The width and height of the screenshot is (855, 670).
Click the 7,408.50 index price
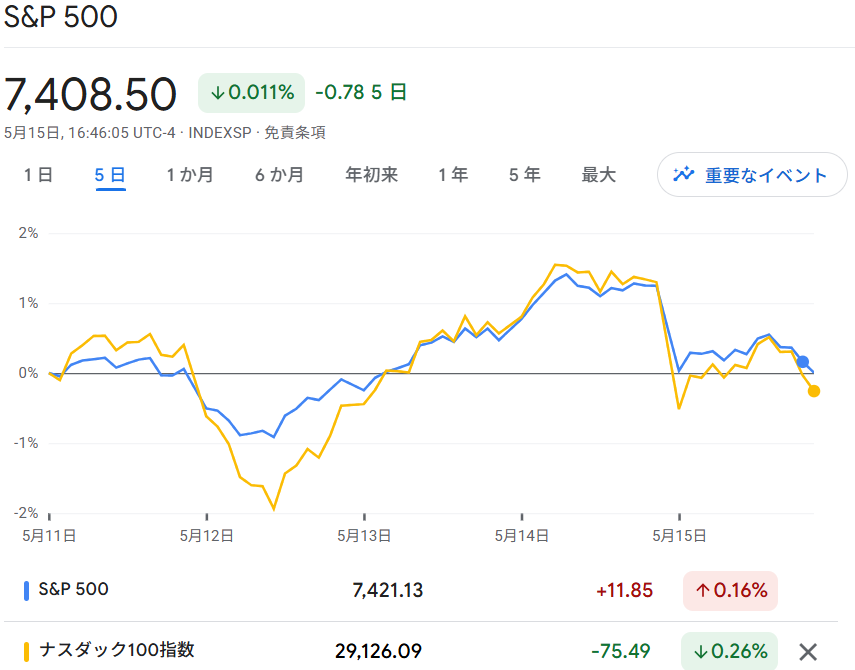pyautogui.click(x=91, y=94)
